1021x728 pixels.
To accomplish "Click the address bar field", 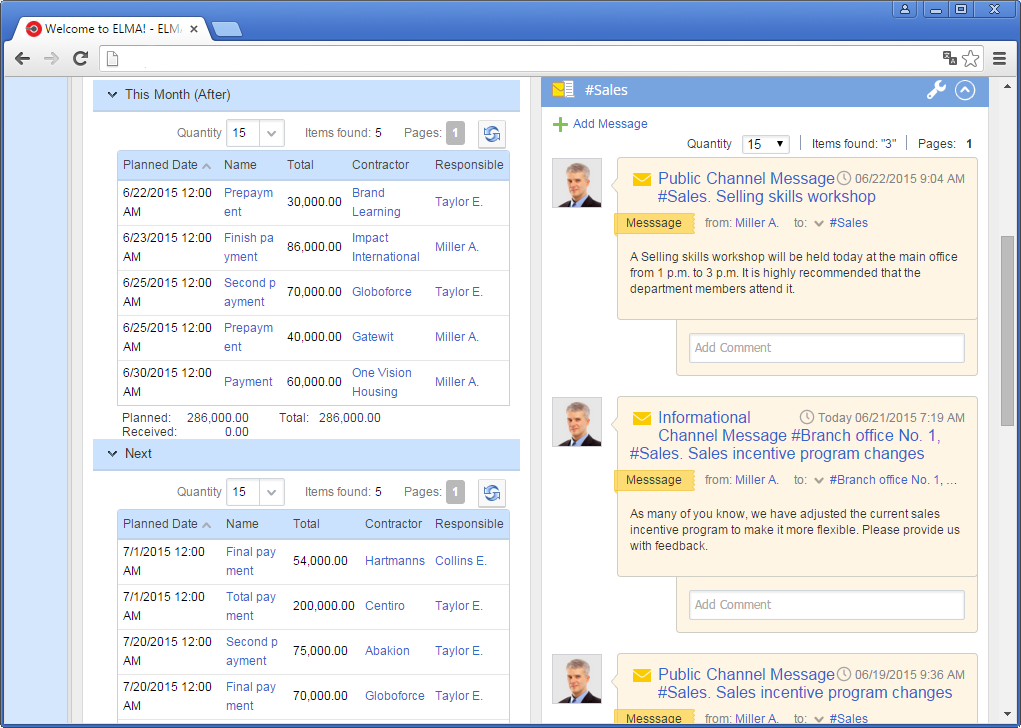I will tap(521, 59).
